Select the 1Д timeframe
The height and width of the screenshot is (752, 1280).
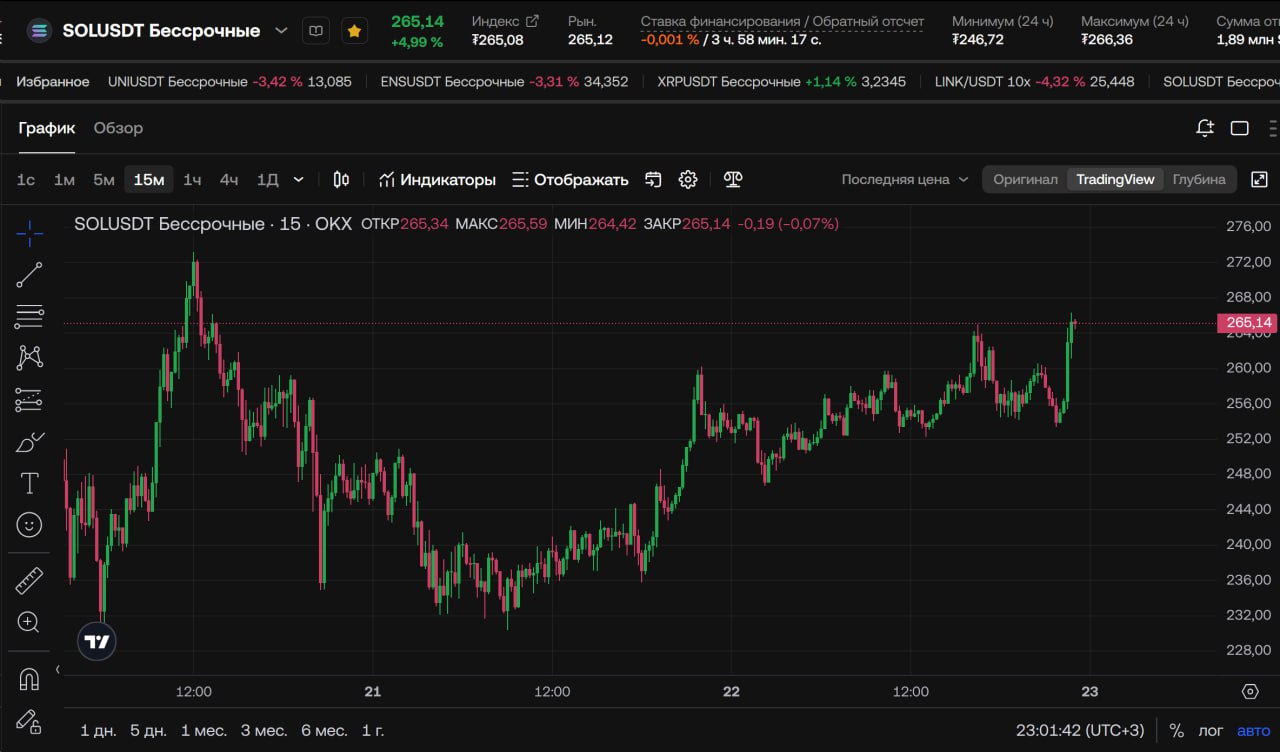pyautogui.click(x=267, y=180)
